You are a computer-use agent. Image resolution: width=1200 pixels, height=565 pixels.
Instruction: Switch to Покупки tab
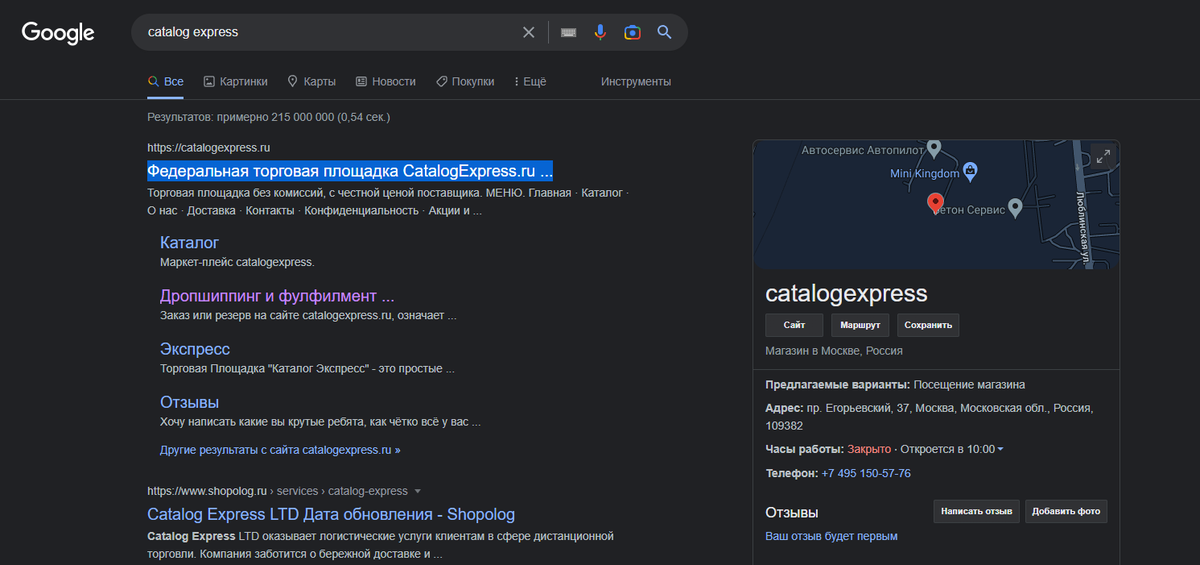465,81
